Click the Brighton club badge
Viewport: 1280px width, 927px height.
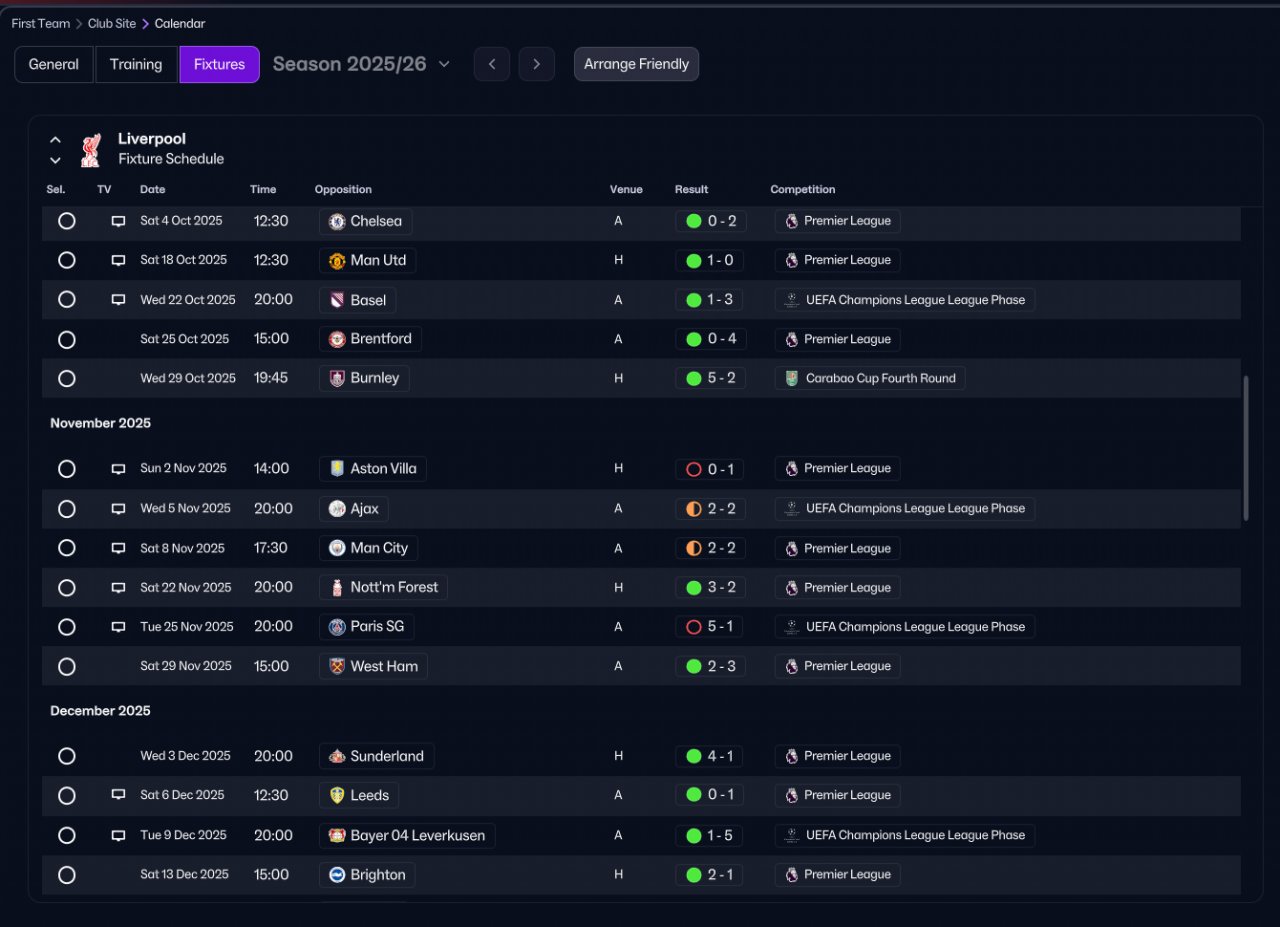coord(337,875)
